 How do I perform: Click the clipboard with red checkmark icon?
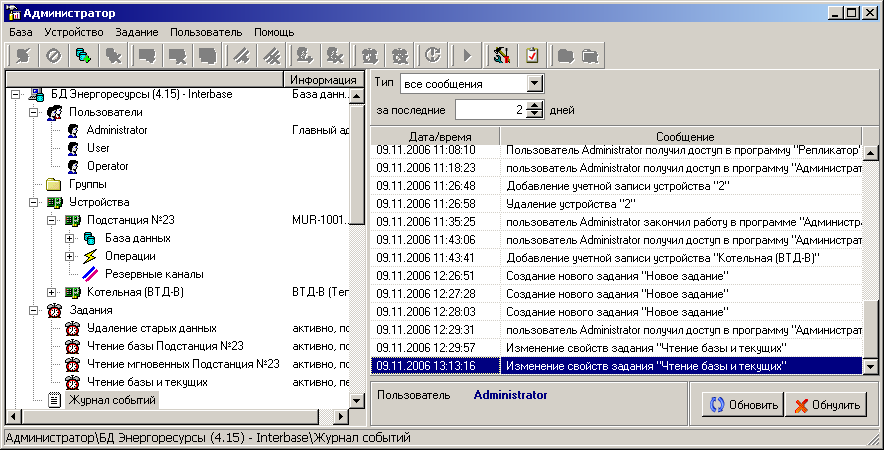(532, 55)
